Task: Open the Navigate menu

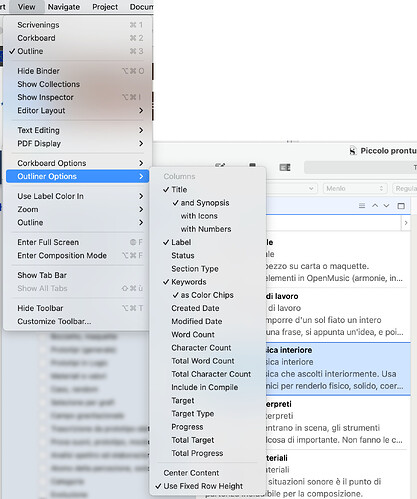Action: [64, 7]
